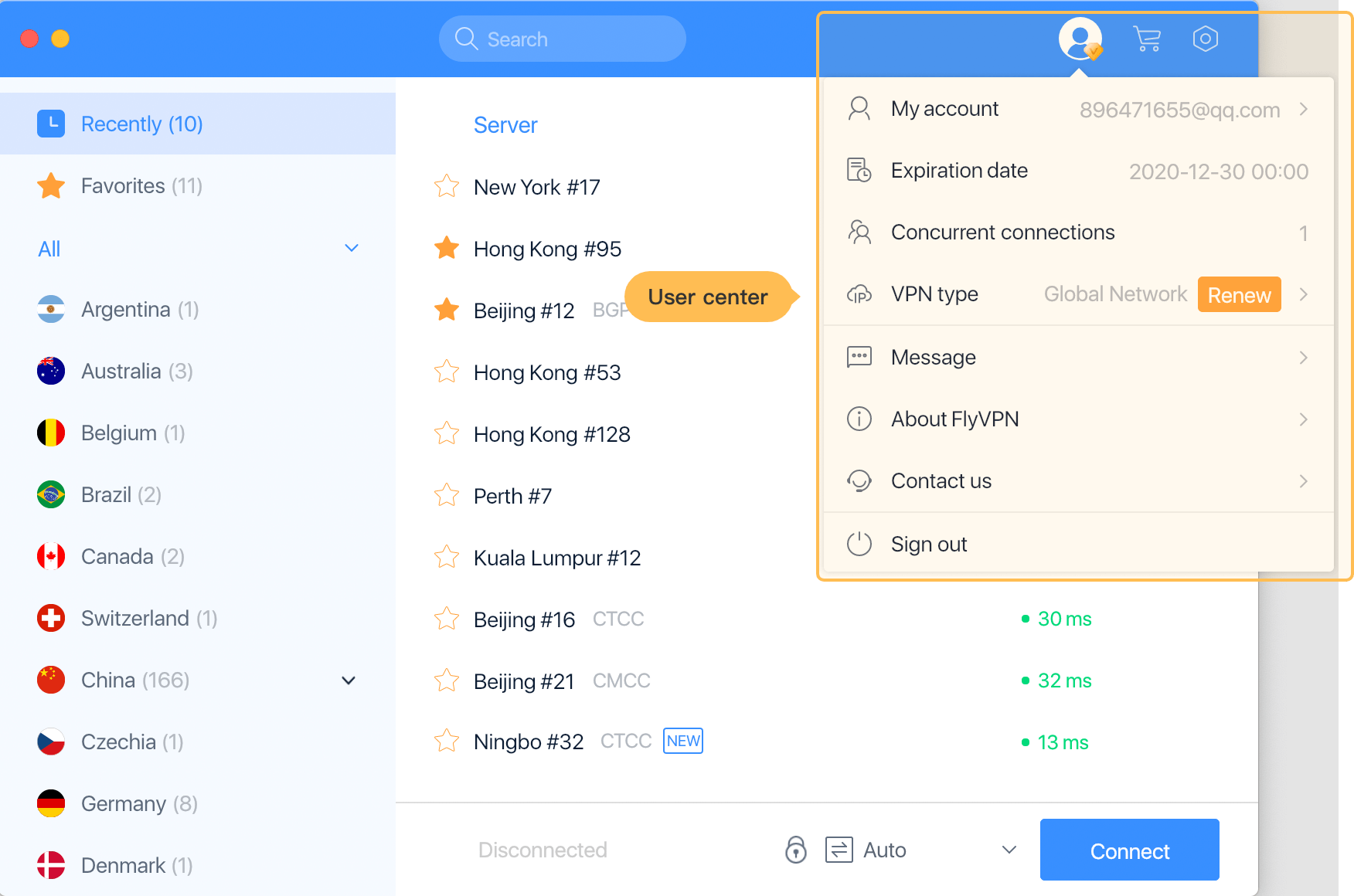Image resolution: width=1354 pixels, height=896 pixels.
Task: Click the orange Renew button
Action: click(1240, 294)
